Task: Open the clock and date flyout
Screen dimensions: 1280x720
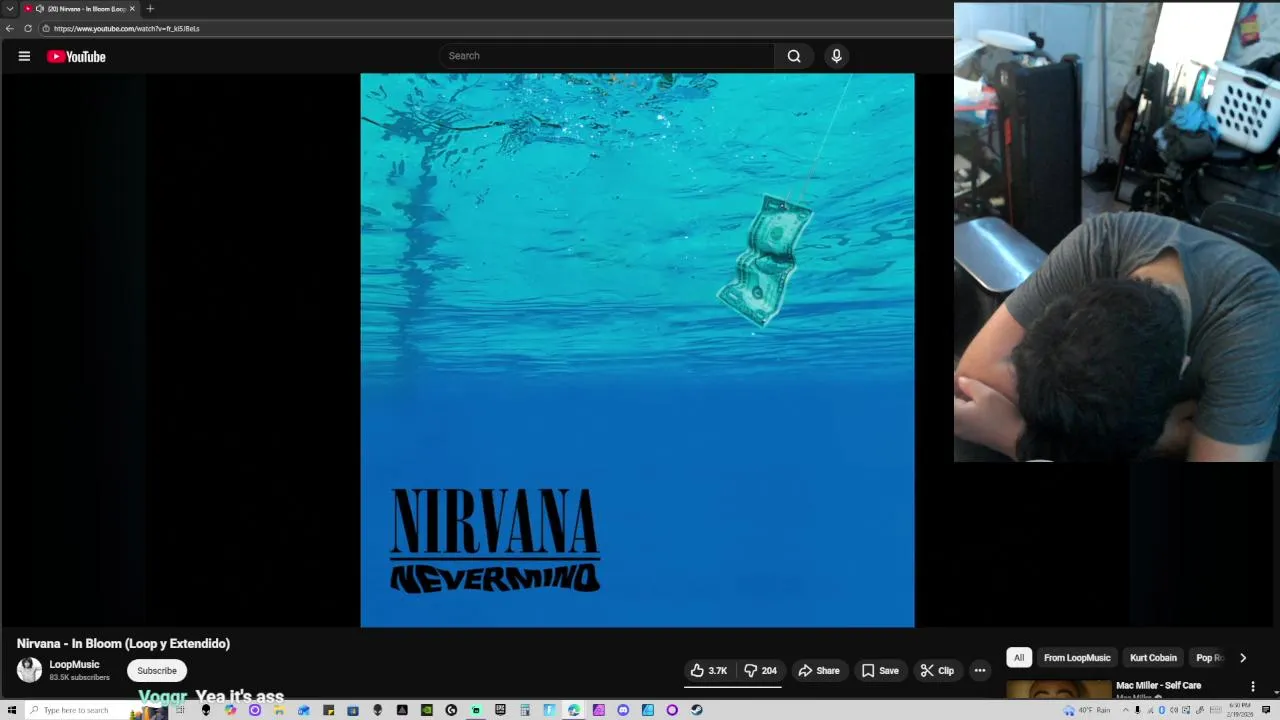Action: pyautogui.click(x=1240, y=710)
